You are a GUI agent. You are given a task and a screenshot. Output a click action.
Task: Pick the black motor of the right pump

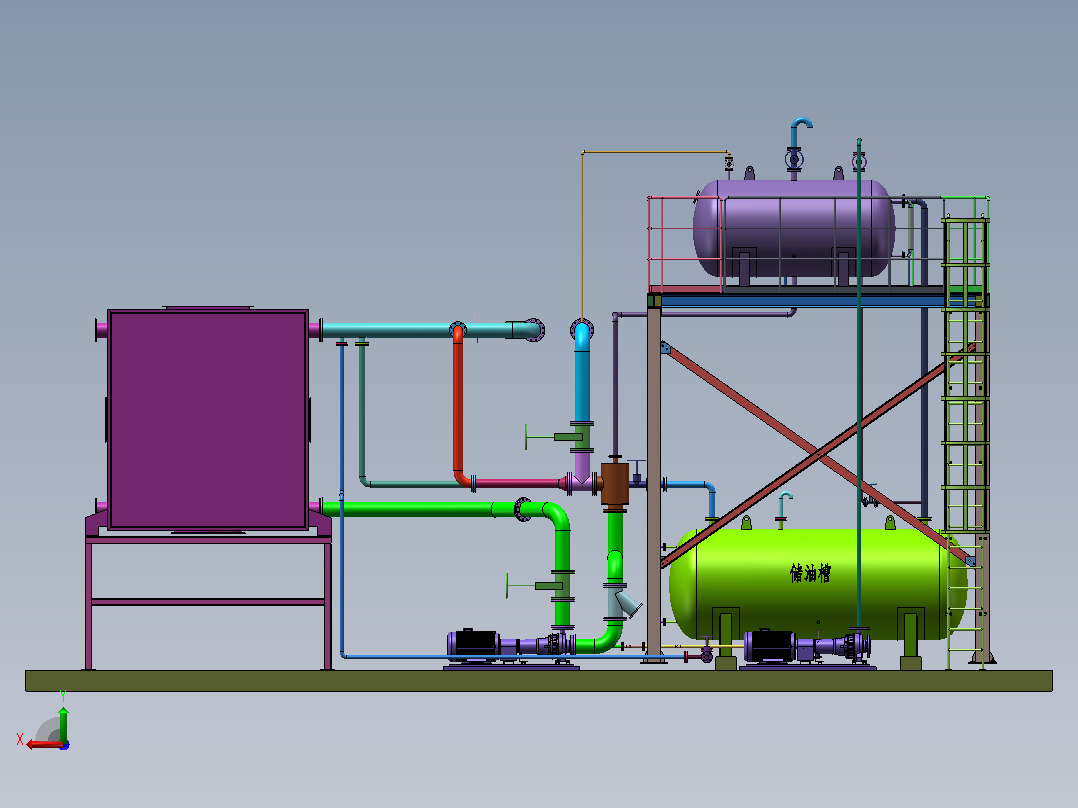(x=771, y=645)
